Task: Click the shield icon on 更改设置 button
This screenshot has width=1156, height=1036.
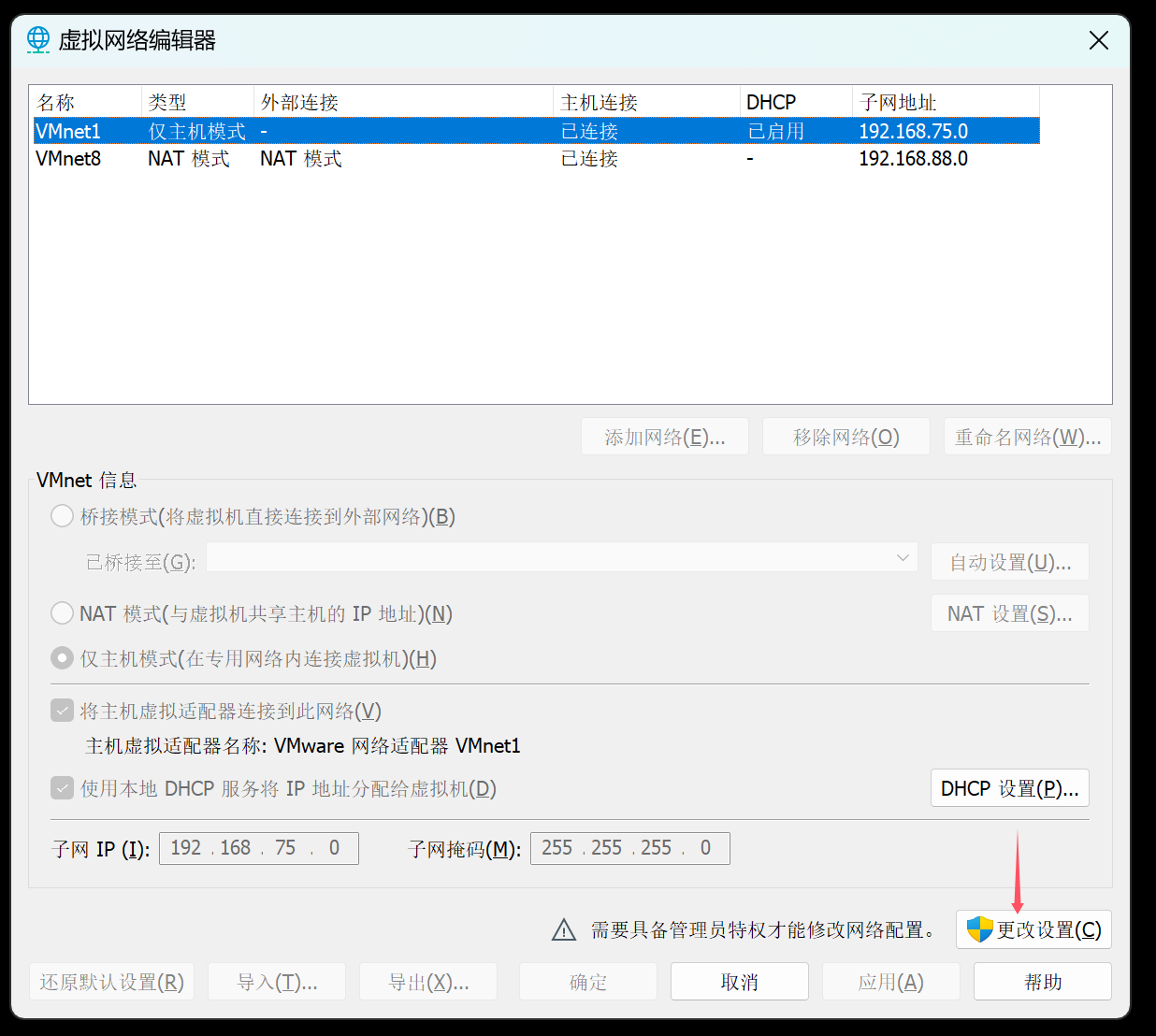Action: click(x=979, y=929)
